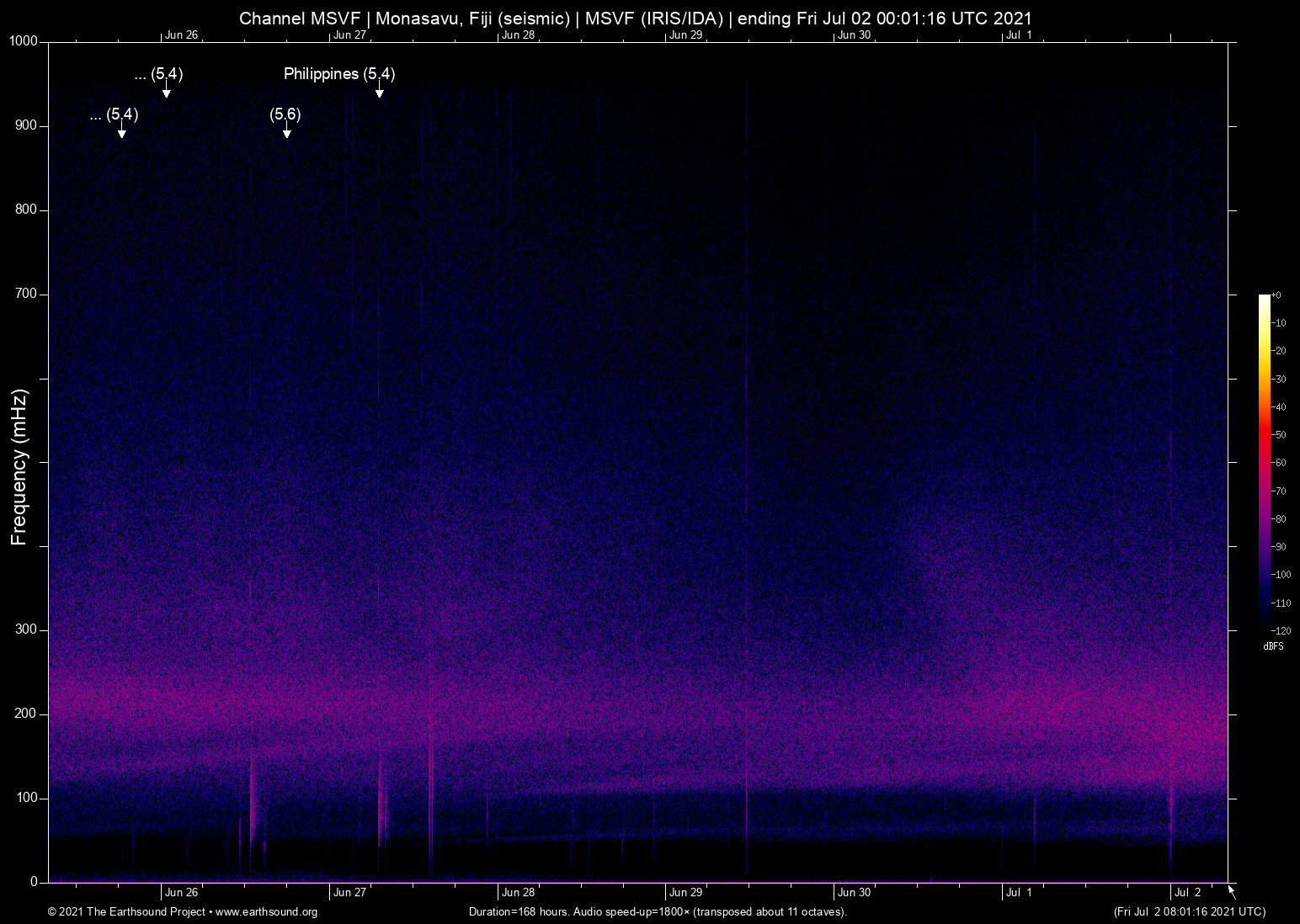Select the Philippines (5.4) earthquake label
This screenshot has height=924, width=1300.
point(339,74)
